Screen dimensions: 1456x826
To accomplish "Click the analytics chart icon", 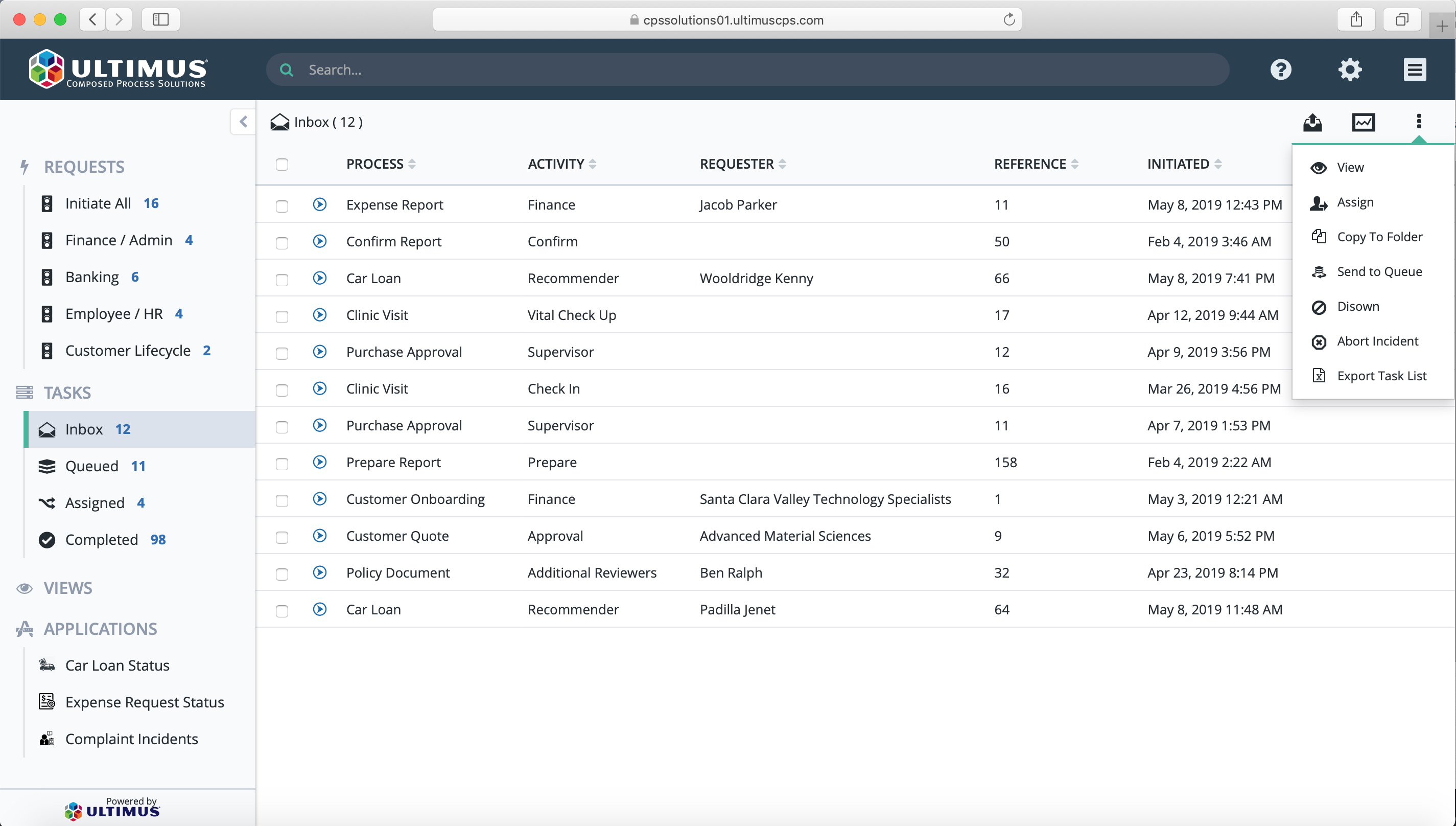I will tap(1364, 121).
